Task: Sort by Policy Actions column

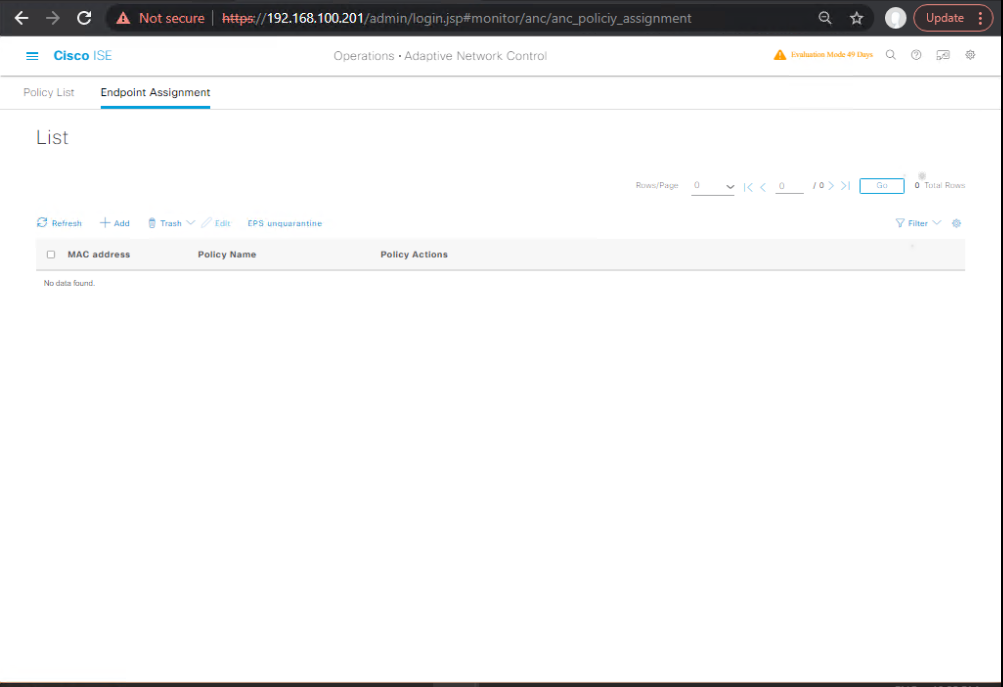Action: [x=414, y=255]
